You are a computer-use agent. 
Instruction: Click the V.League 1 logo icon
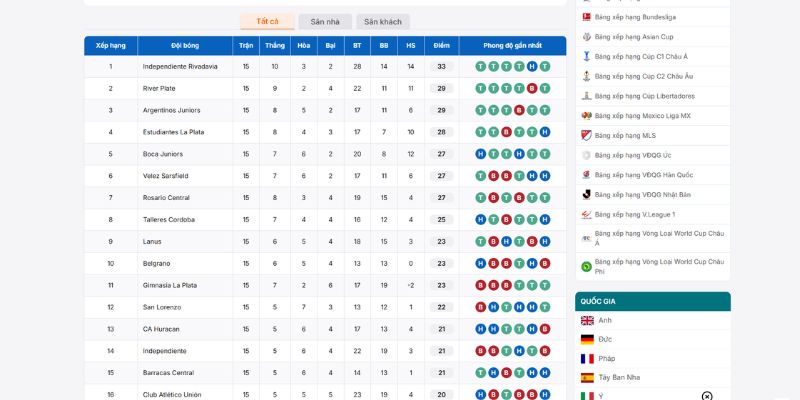586,215
